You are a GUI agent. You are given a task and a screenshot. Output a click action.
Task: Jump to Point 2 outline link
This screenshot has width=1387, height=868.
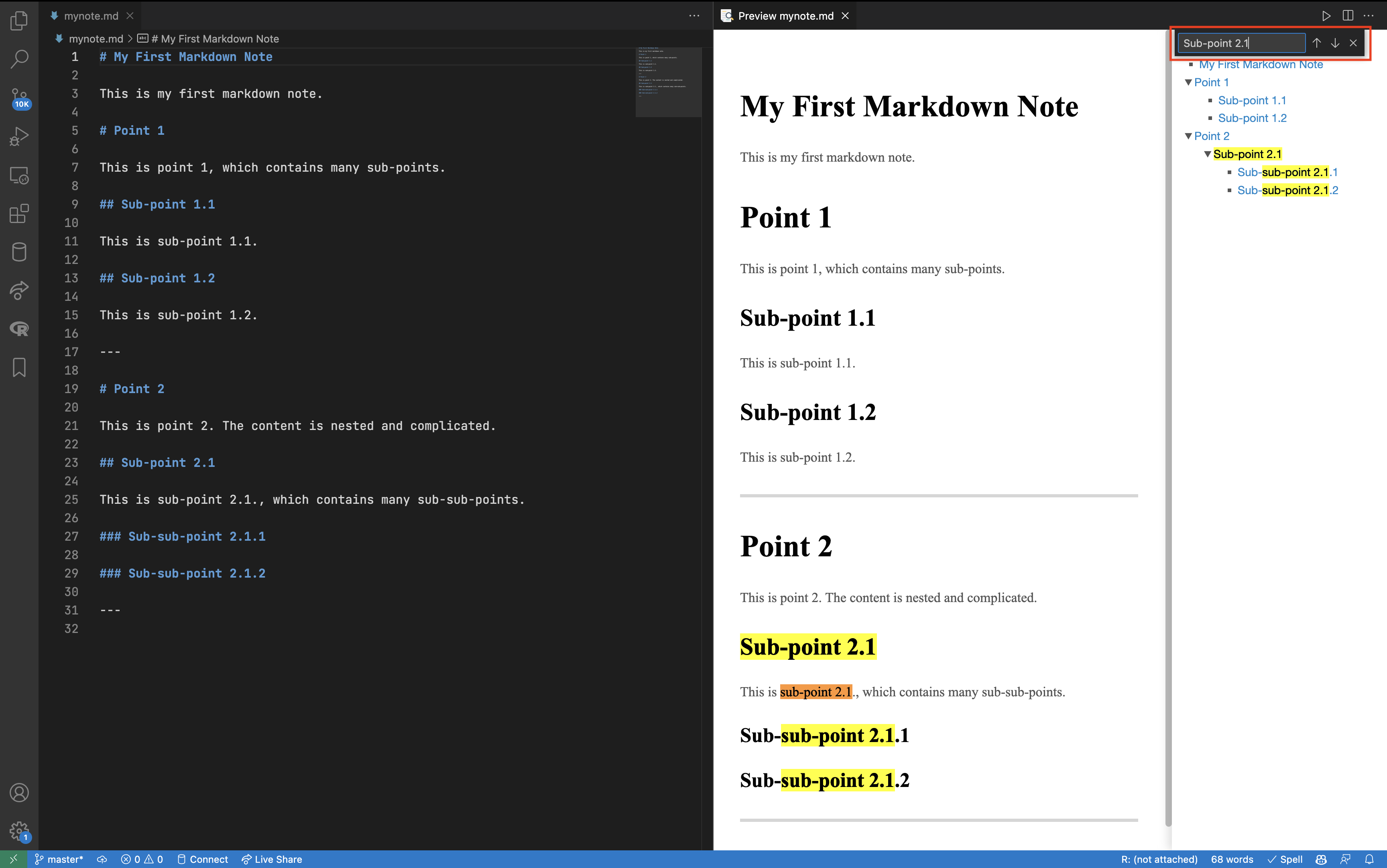point(1211,136)
